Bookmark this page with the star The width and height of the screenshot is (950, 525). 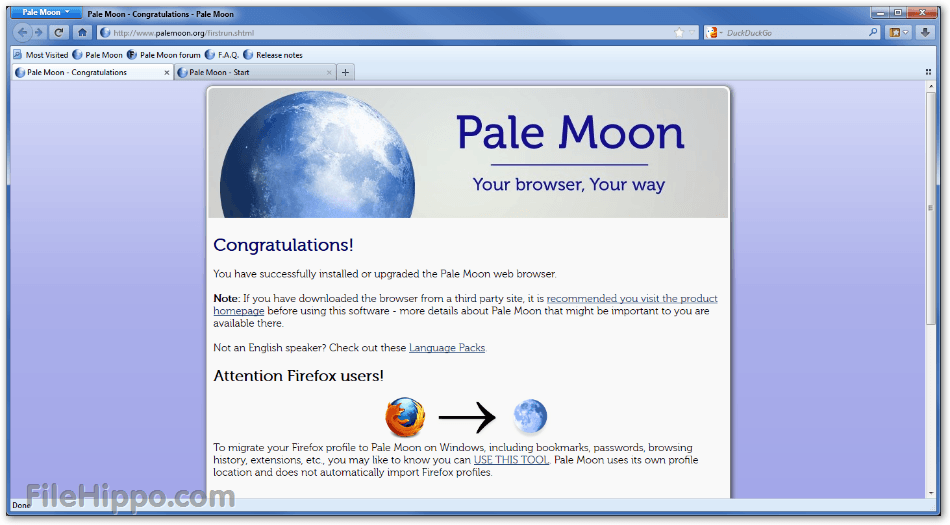click(x=679, y=32)
